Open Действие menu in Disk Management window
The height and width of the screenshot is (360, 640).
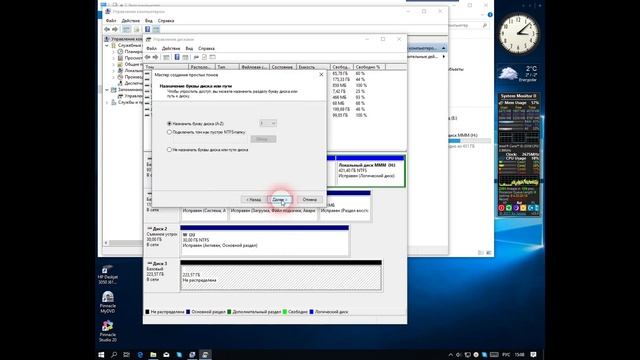click(171, 48)
